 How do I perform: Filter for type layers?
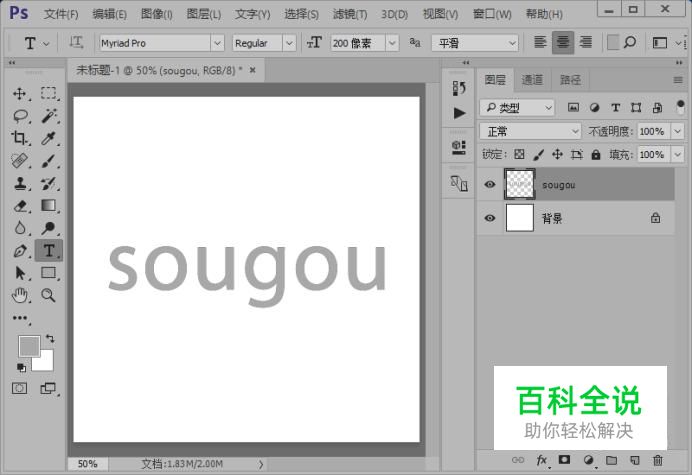[616, 107]
